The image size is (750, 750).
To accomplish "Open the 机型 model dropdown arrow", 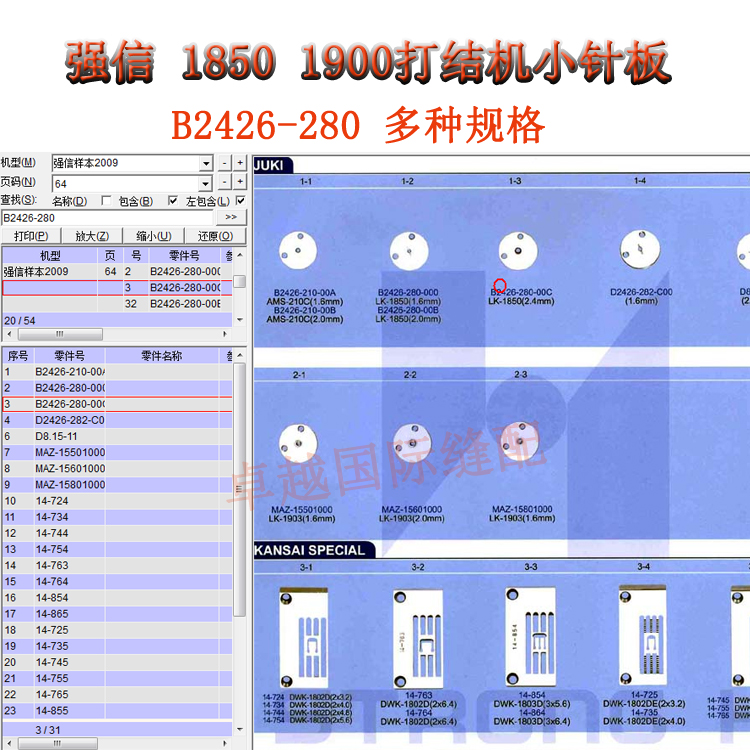I will [206, 164].
